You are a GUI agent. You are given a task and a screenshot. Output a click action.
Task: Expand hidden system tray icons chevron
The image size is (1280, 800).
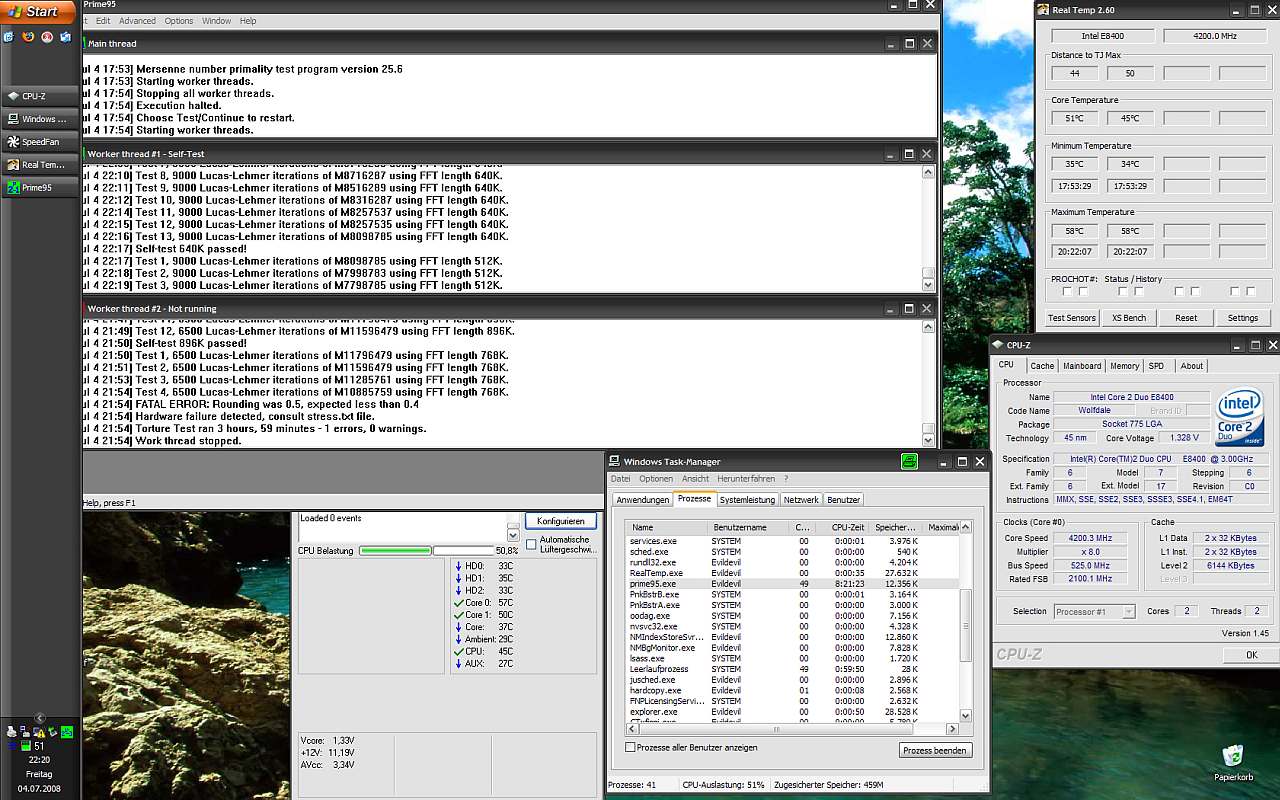coord(40,718)
